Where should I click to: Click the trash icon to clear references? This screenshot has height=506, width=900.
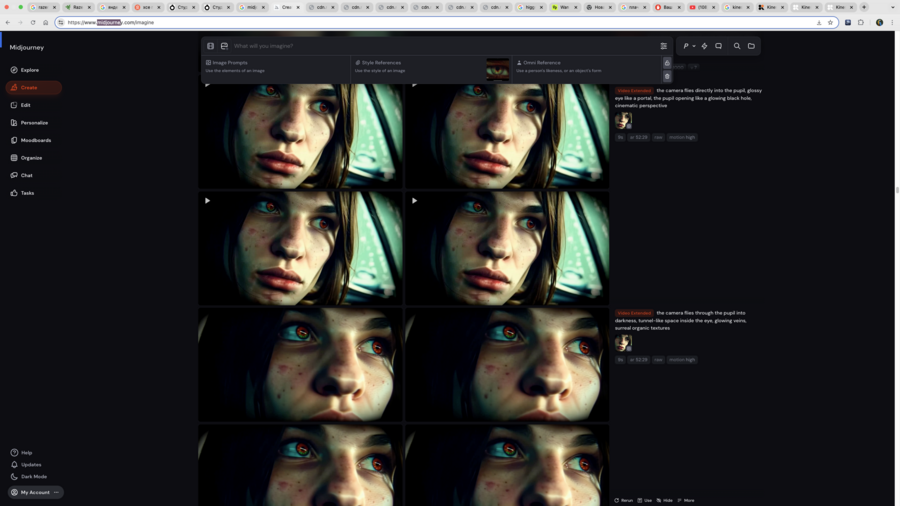(667, 76)
